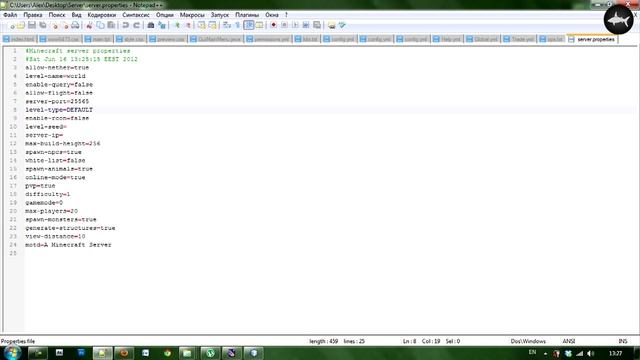Click the line motd=A Minecraft Server
Image resolution: width=640 pixels, height=360 pixels.
pos(68,245)
